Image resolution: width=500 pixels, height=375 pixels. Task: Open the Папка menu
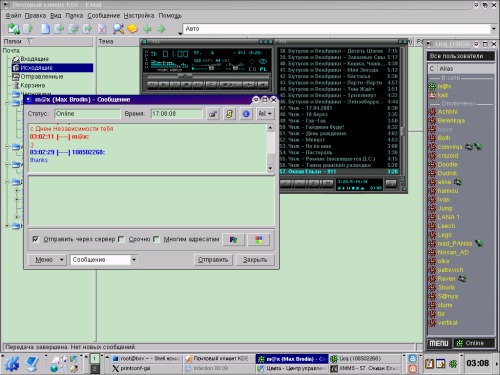(x=74, y=16)
